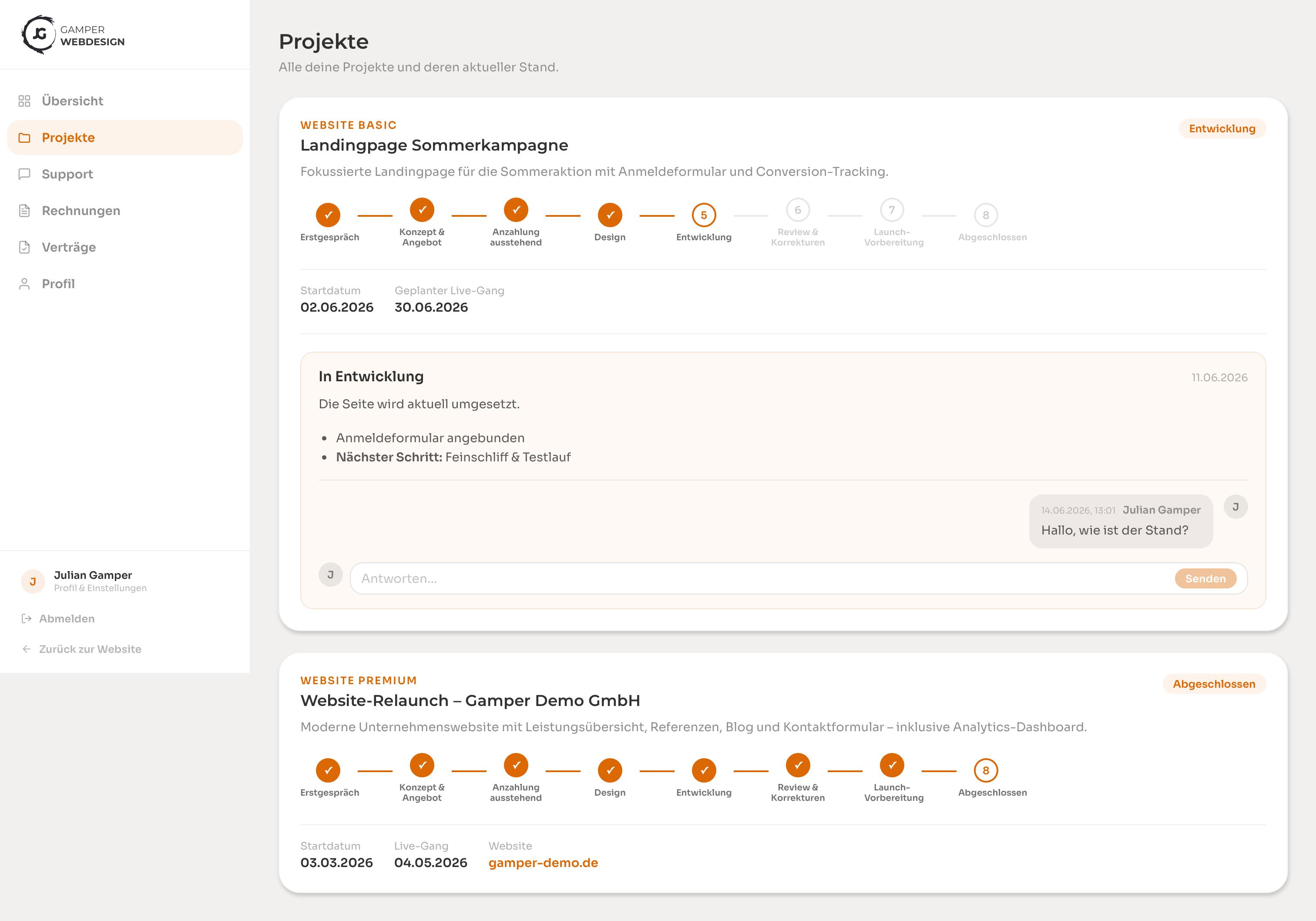Click the J avatar beside Julian's message
Image resolution: width=1316 pixels, height=921 pixels.
tap(1236, 507)
